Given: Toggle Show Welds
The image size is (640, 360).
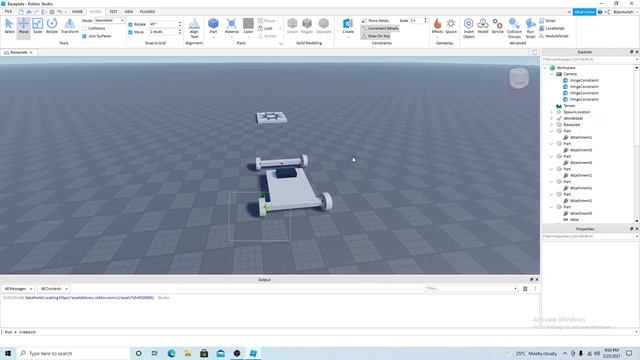Looking at the screenshot, I should [376, 20].
